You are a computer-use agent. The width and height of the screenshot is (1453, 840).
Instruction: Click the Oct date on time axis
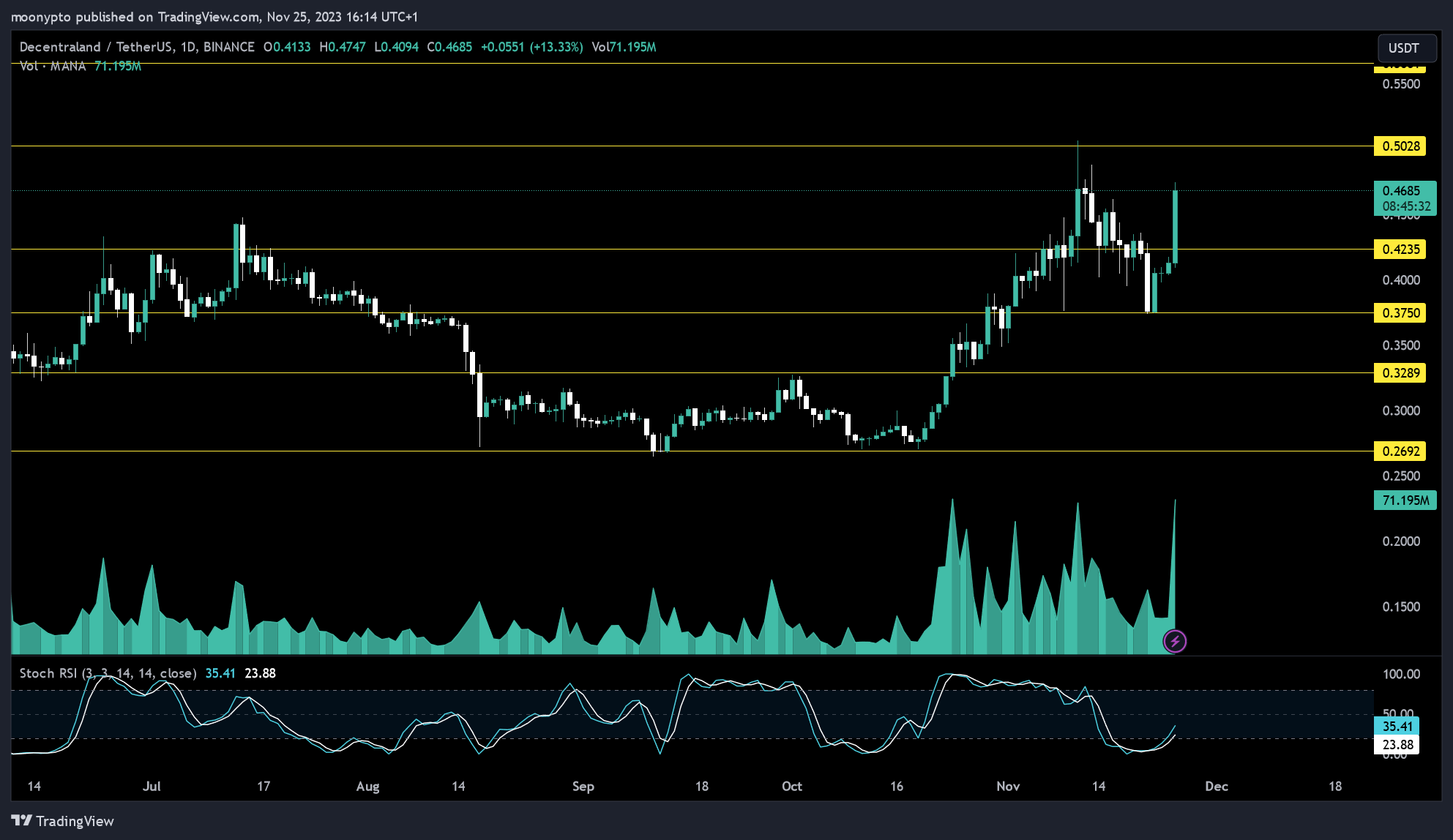792,787
